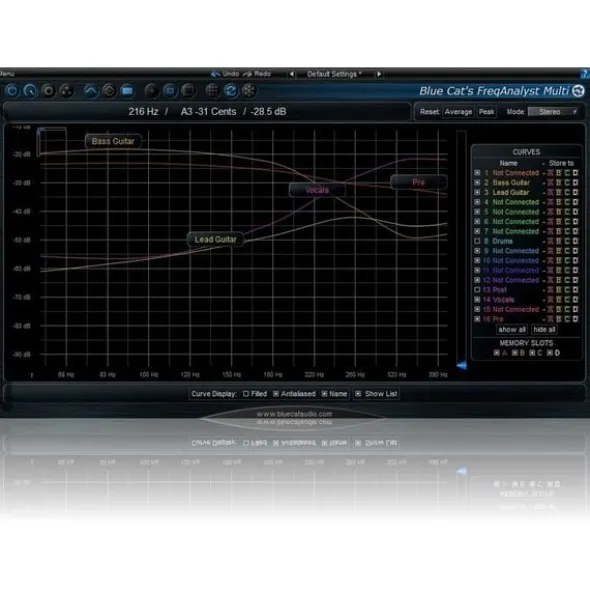The height and width of the screenshot is (591, 590).
Task: Store 14 Vocals curve to slot D
Action: coord(575,300)
